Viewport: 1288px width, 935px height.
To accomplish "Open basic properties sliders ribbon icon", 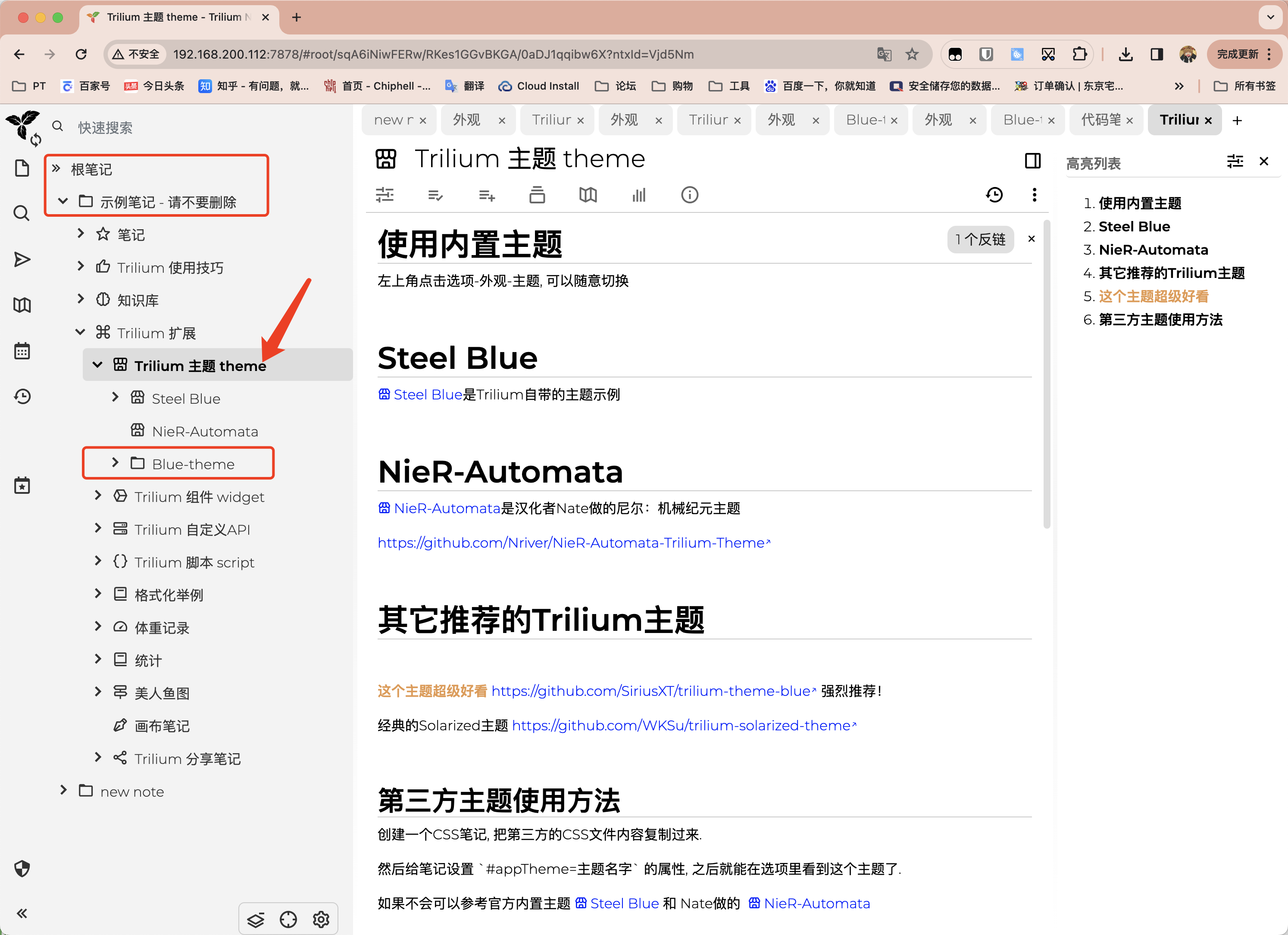I will [x=385, y=195].
